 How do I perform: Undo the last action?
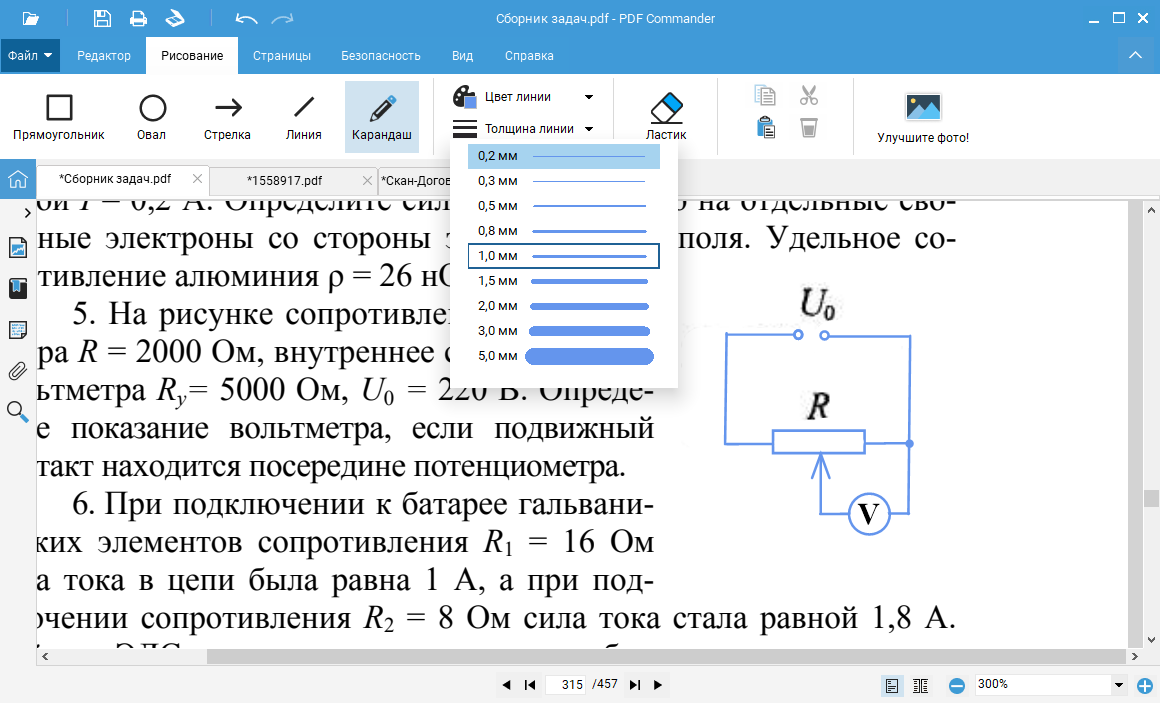tap(246, 18)
